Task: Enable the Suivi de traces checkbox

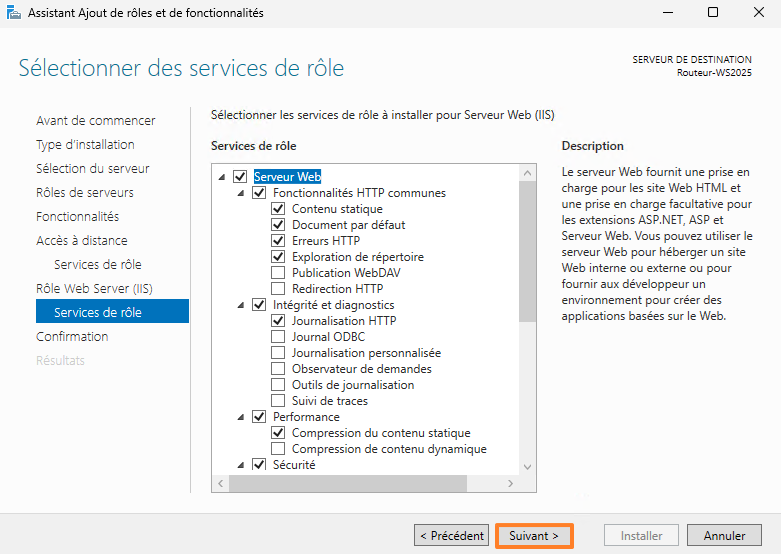Action: (x=278, y=401)
